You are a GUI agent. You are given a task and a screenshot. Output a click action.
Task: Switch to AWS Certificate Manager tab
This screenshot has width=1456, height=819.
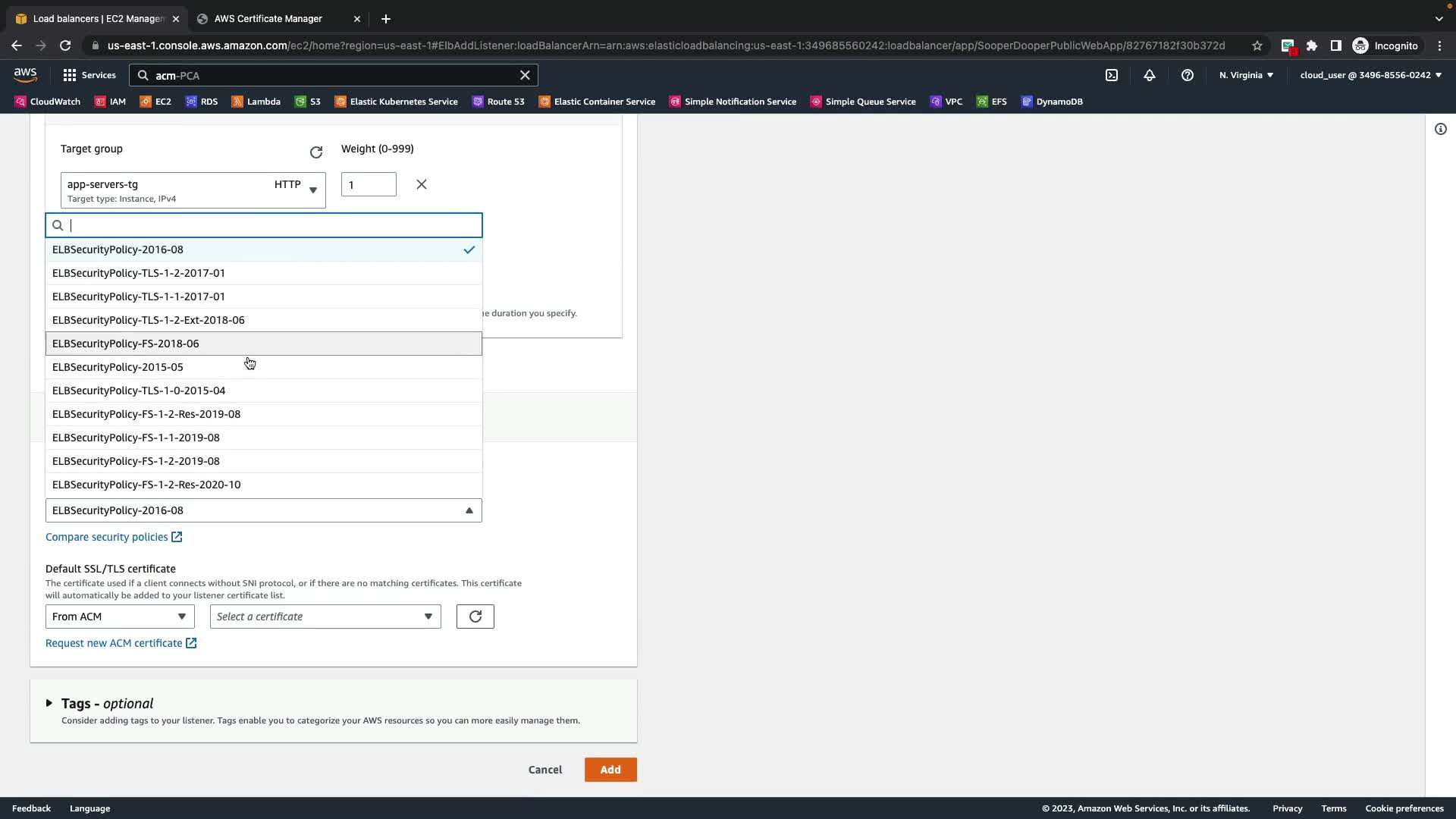pyautogui.click(x=268, y=19)
